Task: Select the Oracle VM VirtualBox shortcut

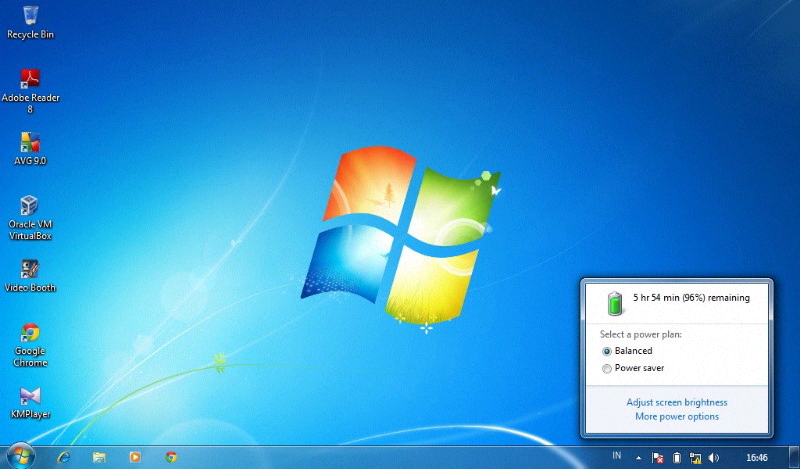Action: tap(30, 218)
